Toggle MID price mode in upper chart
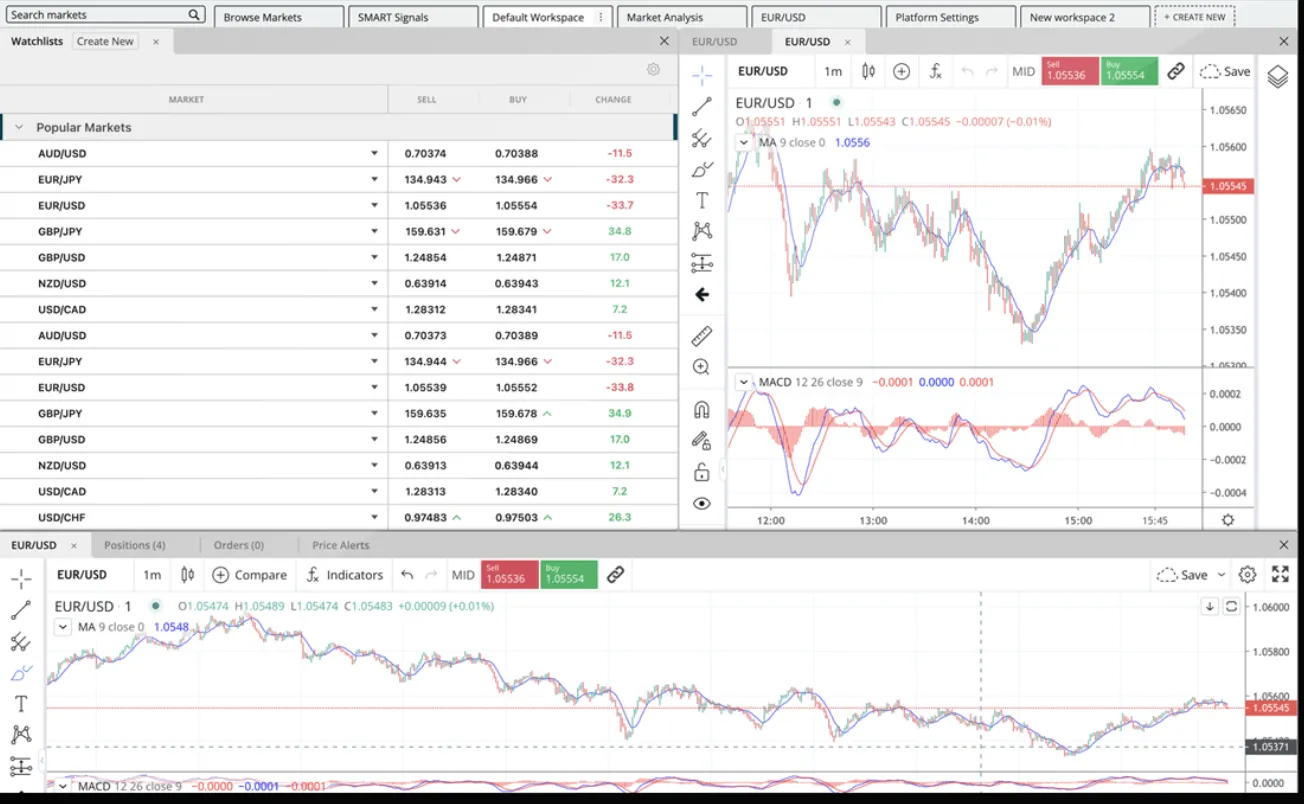1304x804 pixels. click(1023, 71)
